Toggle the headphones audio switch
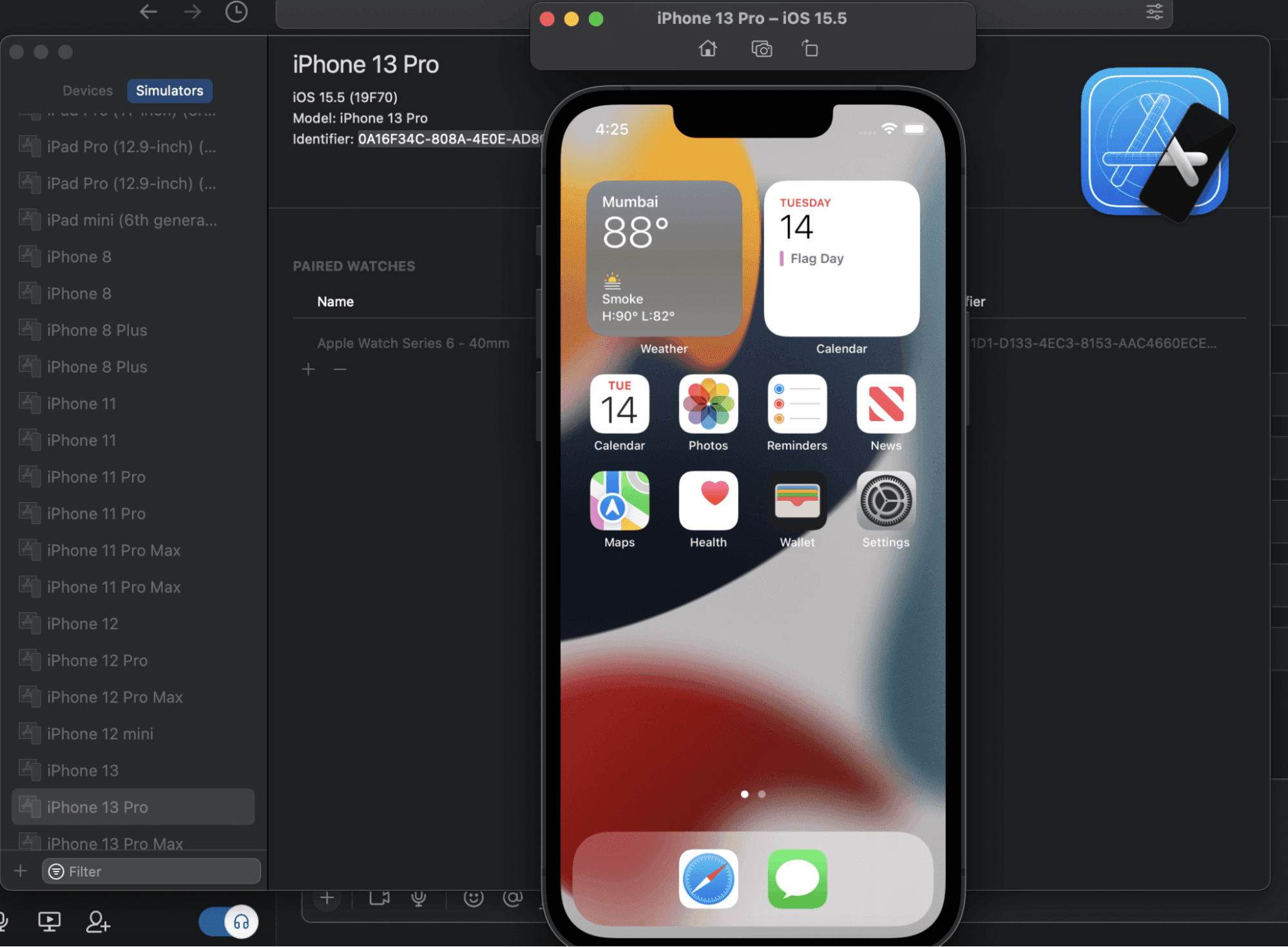The width and height of the screenshot is (1288, 947). point(228,922)
